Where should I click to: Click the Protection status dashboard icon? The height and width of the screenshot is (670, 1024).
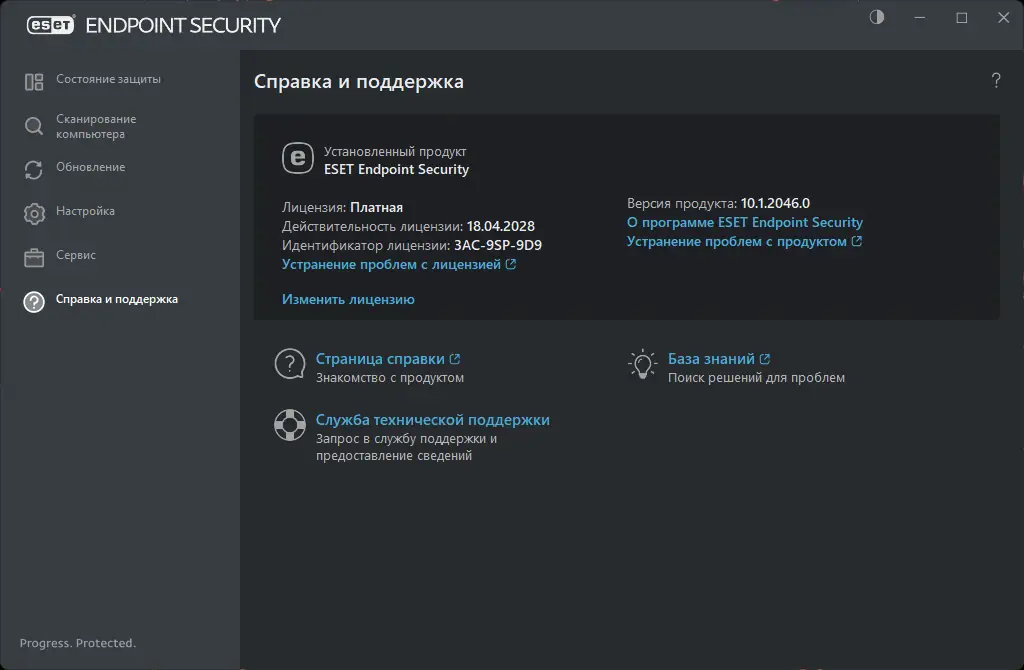click(x=34, y=82)
